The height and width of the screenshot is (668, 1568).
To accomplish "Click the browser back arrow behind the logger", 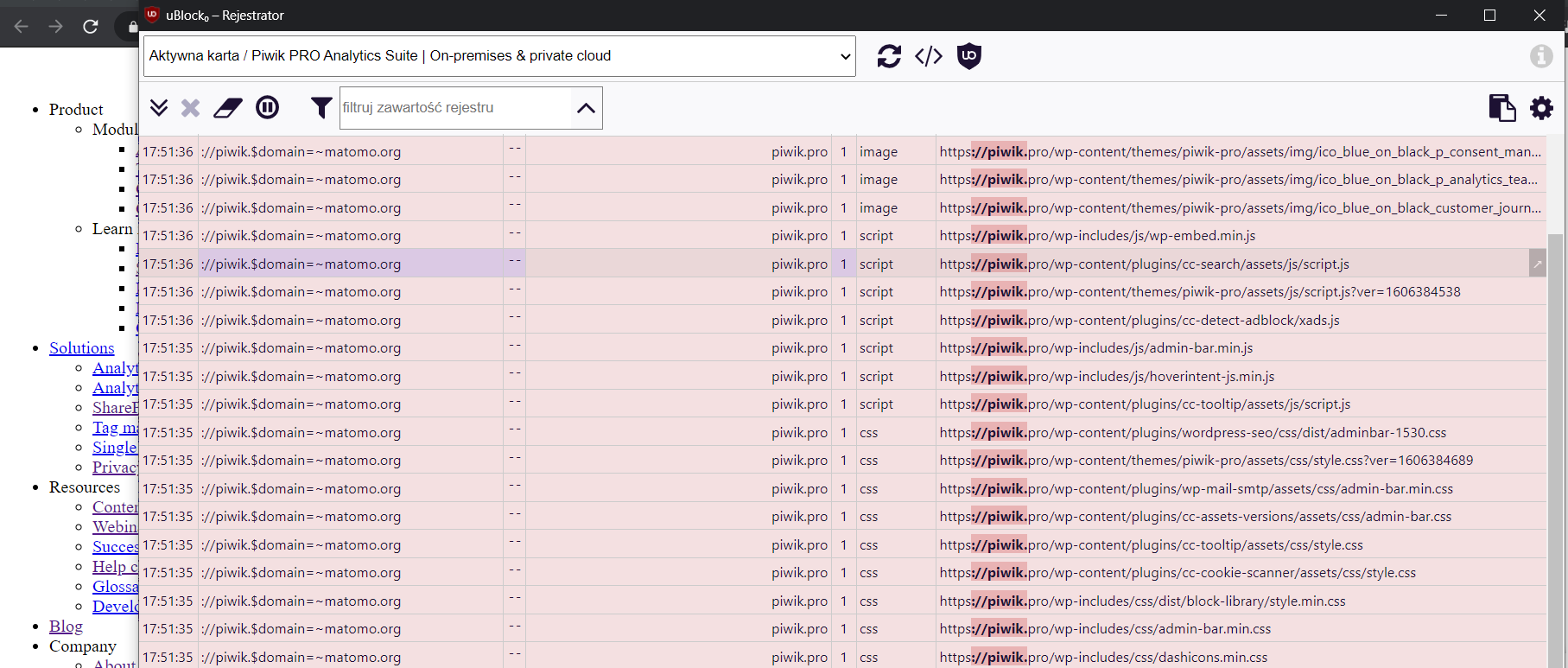I will (x=22, y=27).
